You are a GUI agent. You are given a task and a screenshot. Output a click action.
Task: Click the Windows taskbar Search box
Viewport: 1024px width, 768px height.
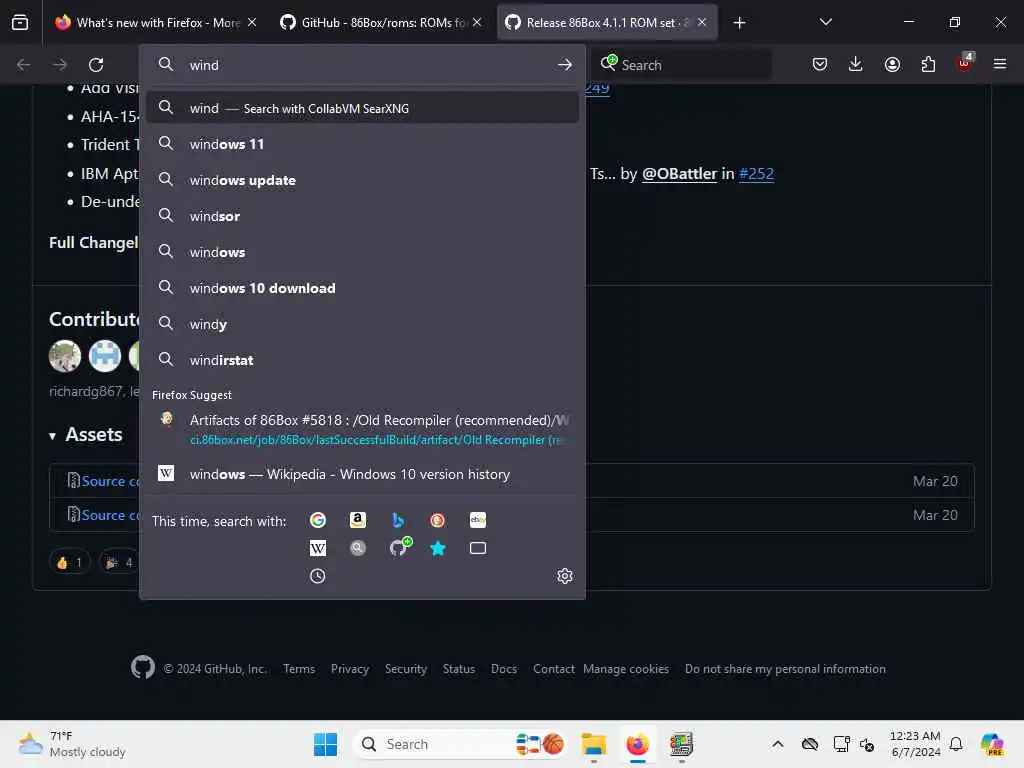tap(460, 744)
